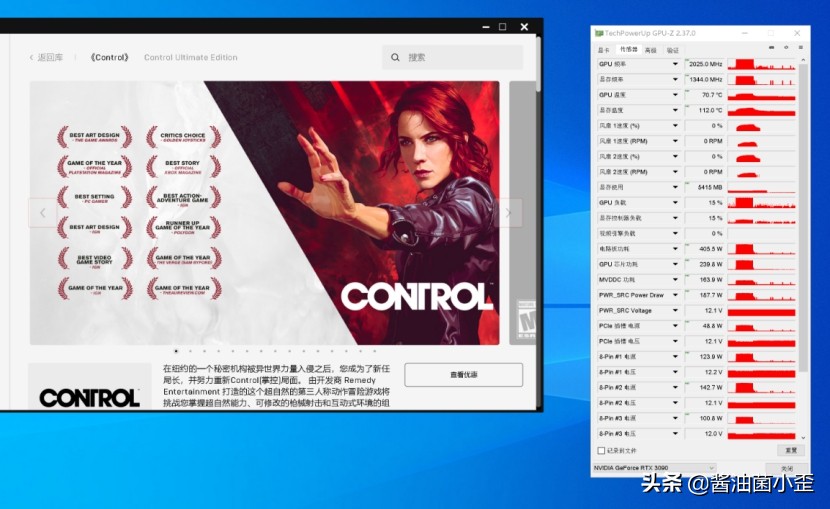The width and height of the screenshot is (830, 509).
Task: Switch to the 显卡 tab in GPU-Z
Action: tap(604, 50)
